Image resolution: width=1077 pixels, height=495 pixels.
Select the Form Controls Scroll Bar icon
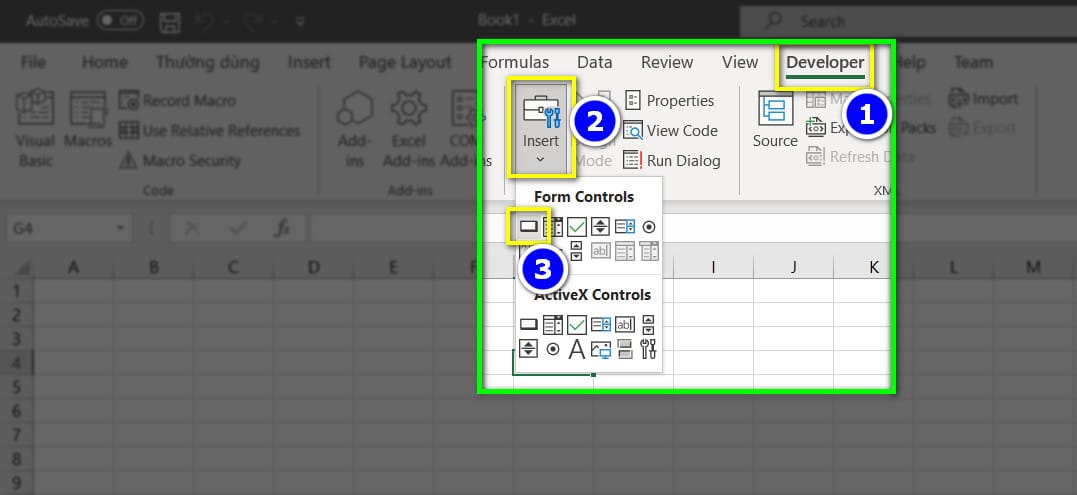pyautogui.click(x=576, y=251)
